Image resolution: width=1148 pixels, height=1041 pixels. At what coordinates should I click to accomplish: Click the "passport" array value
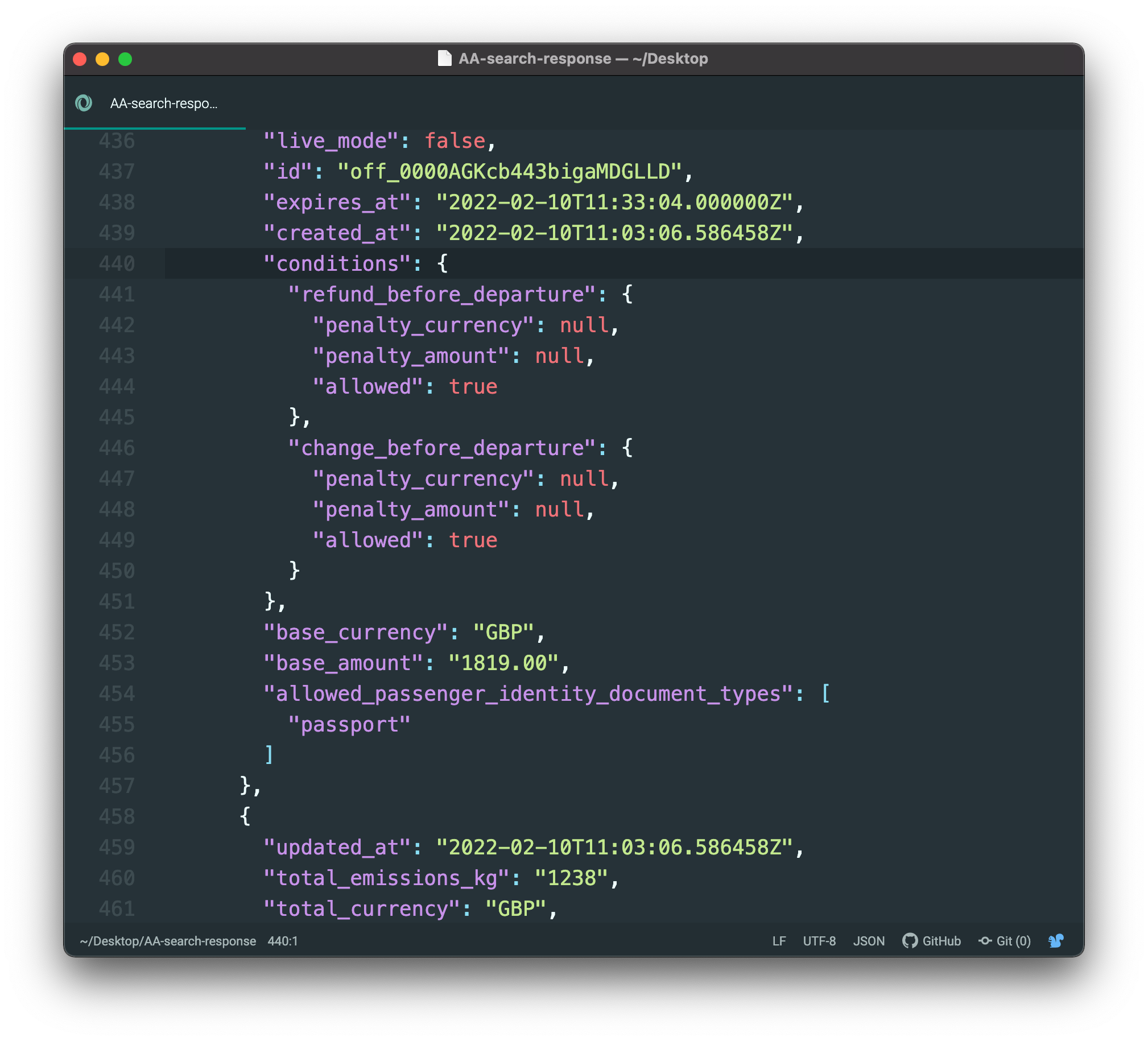pyautogui.click(x=350, y=725)
